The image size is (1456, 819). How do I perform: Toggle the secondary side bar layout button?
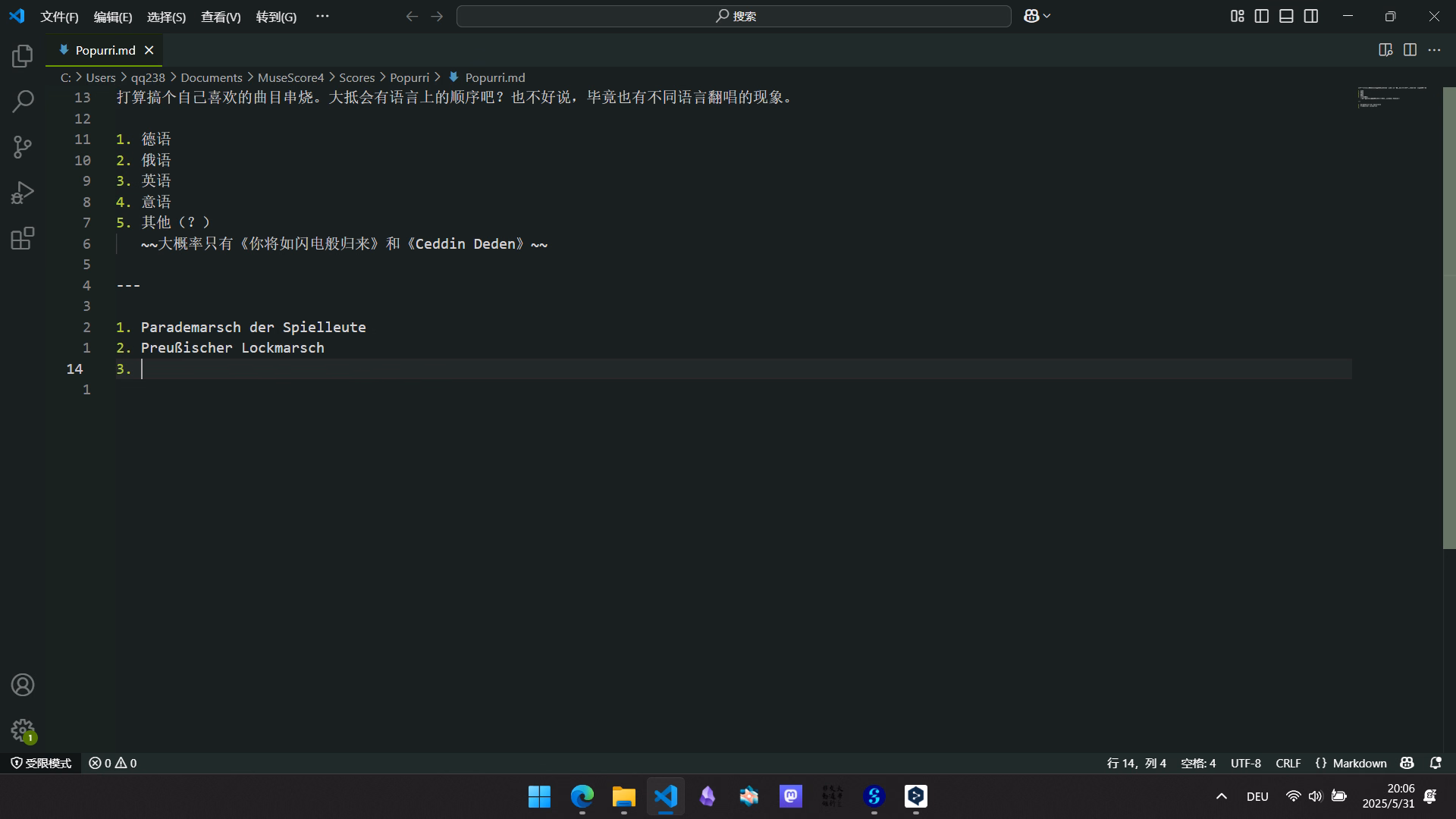click(1311, 16)
